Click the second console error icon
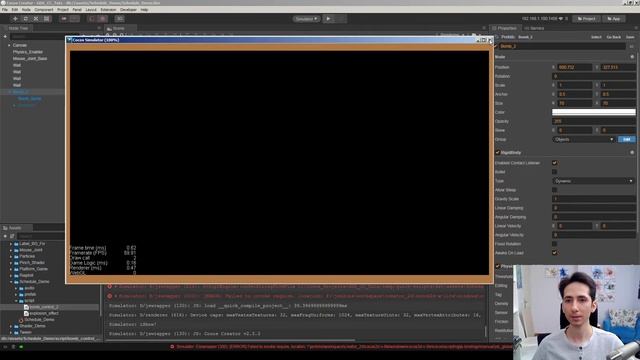The width and height of the screenshot is (640, 360). (x=110, y=296)
